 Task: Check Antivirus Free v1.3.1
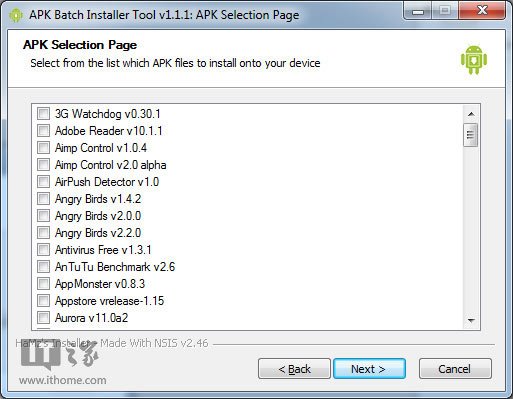tap(43, 249)
